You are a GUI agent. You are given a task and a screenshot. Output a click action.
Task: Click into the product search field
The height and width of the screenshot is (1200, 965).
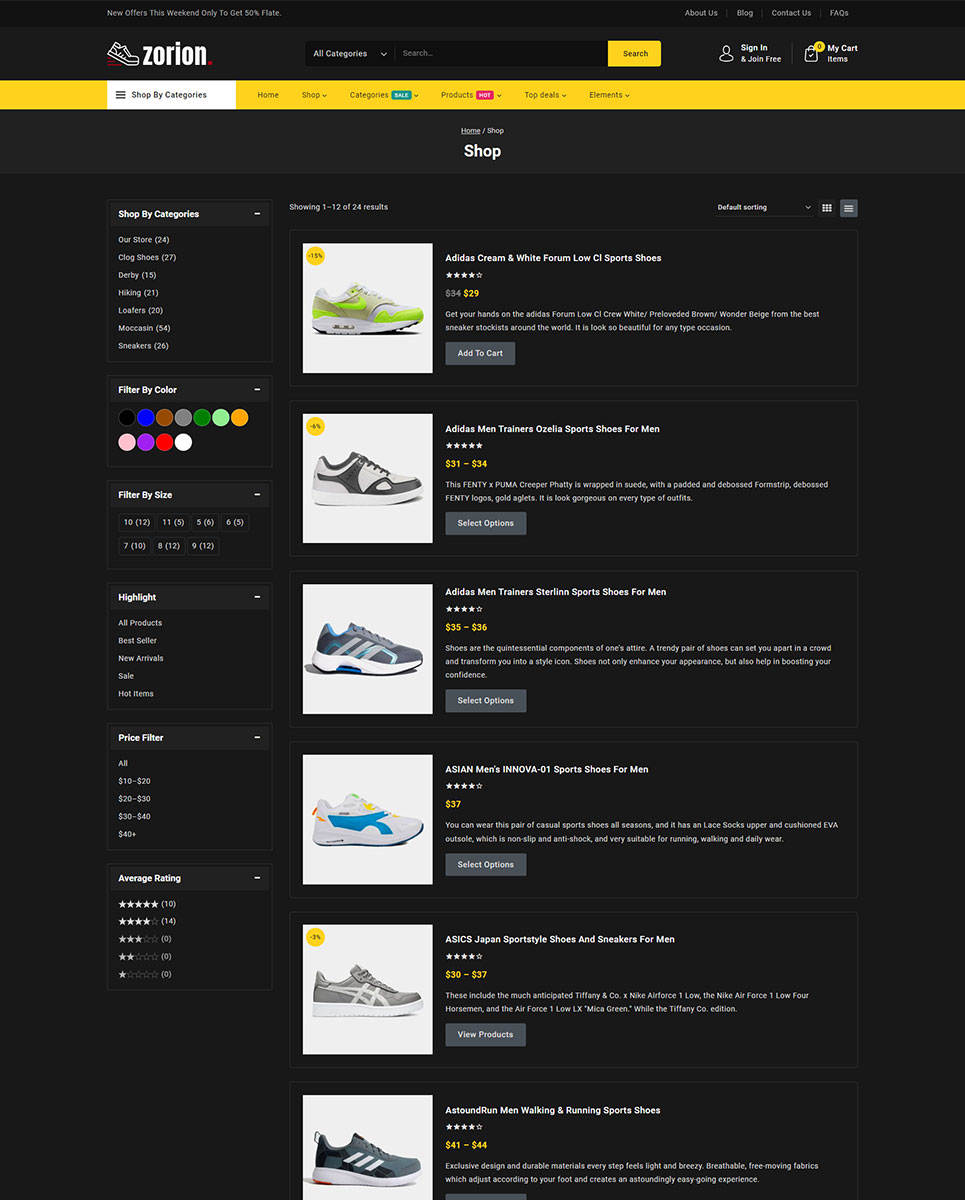(500, 54)
